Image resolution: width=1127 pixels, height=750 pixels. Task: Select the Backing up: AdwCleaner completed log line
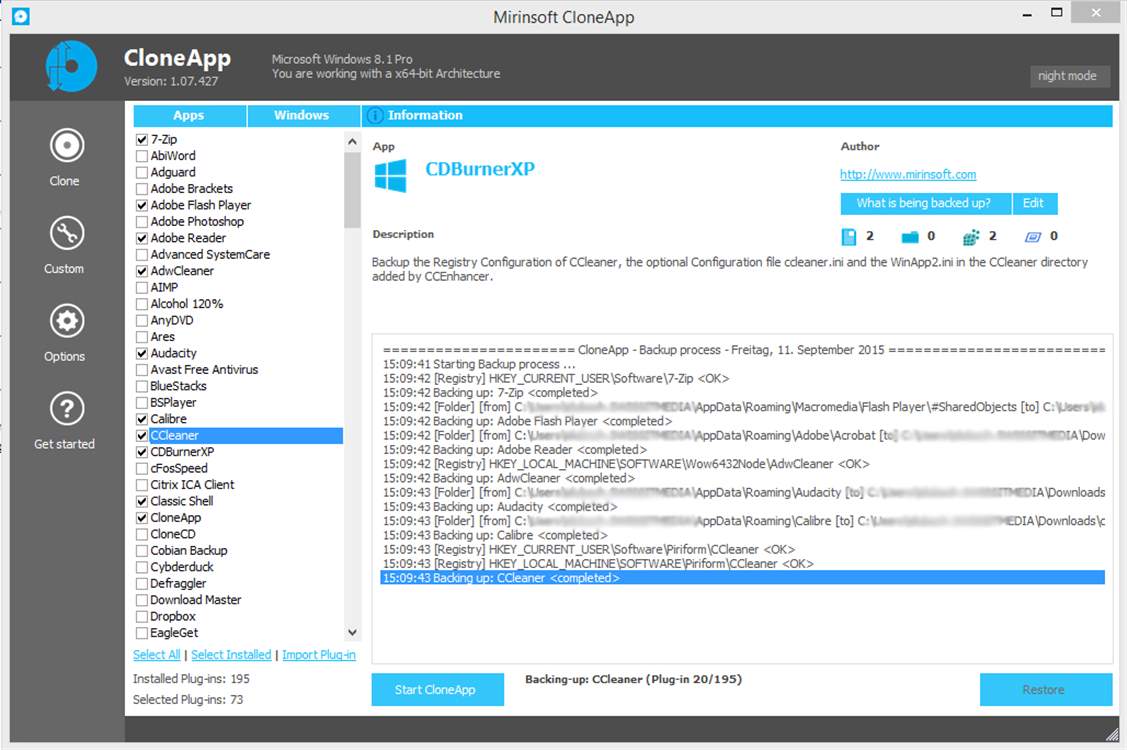click(x=509, y=479)
